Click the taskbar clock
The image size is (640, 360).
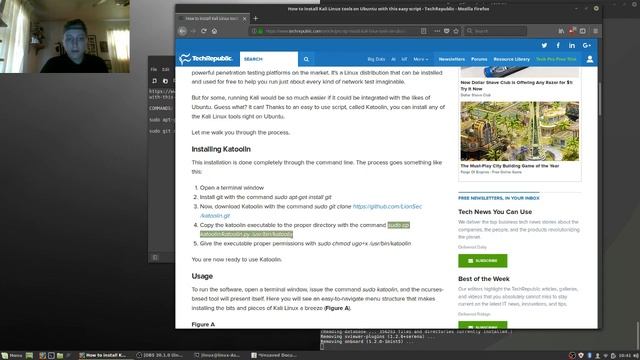click(x=625, y=356)
